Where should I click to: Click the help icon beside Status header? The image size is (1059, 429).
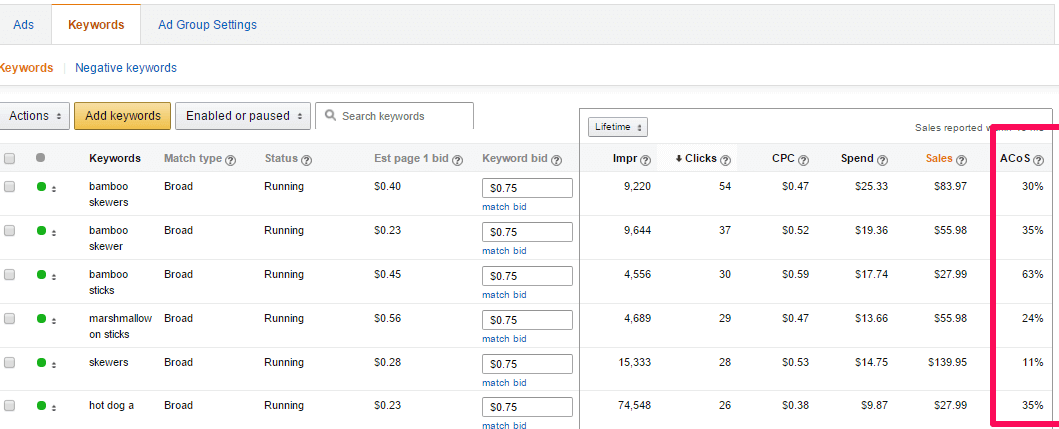click(306, 159)
